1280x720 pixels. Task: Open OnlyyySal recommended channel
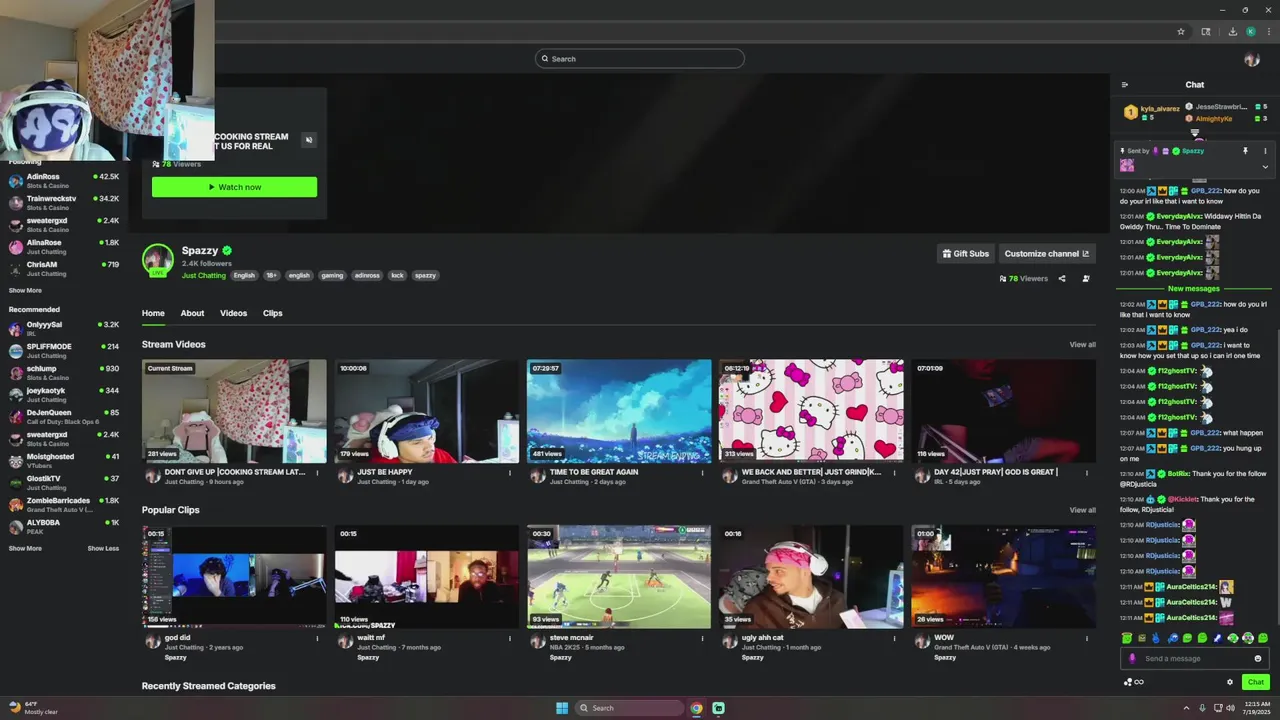click(x=64, y=328)
